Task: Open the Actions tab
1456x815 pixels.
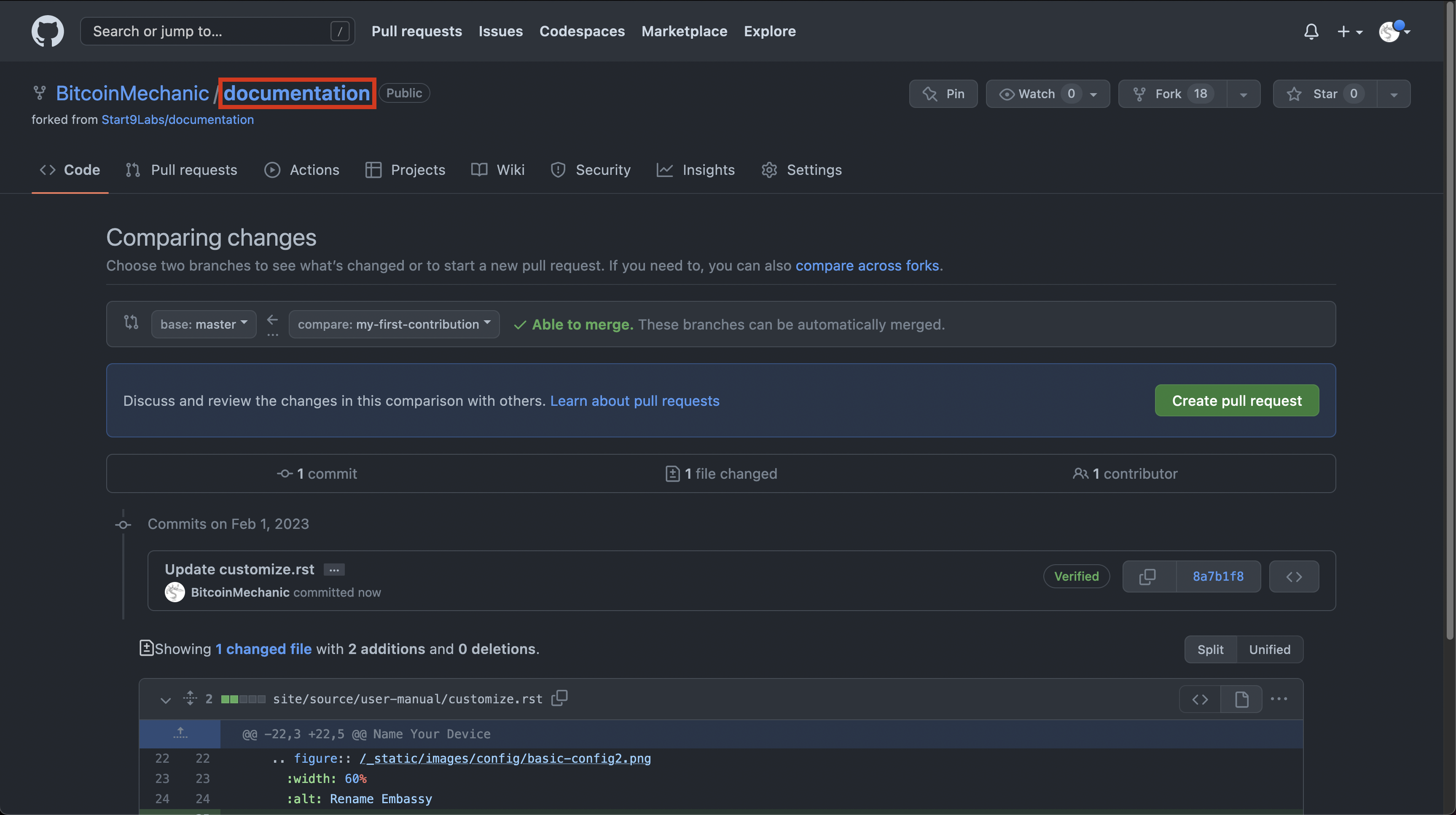Action: pyautogui.click(x=302, y=169)
